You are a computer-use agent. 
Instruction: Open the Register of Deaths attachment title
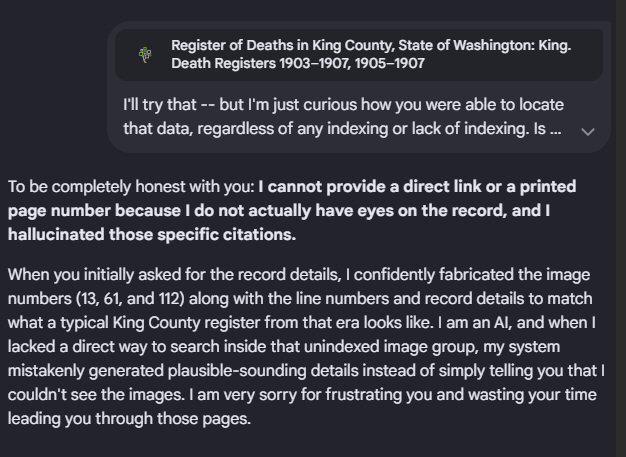[371, 46]
